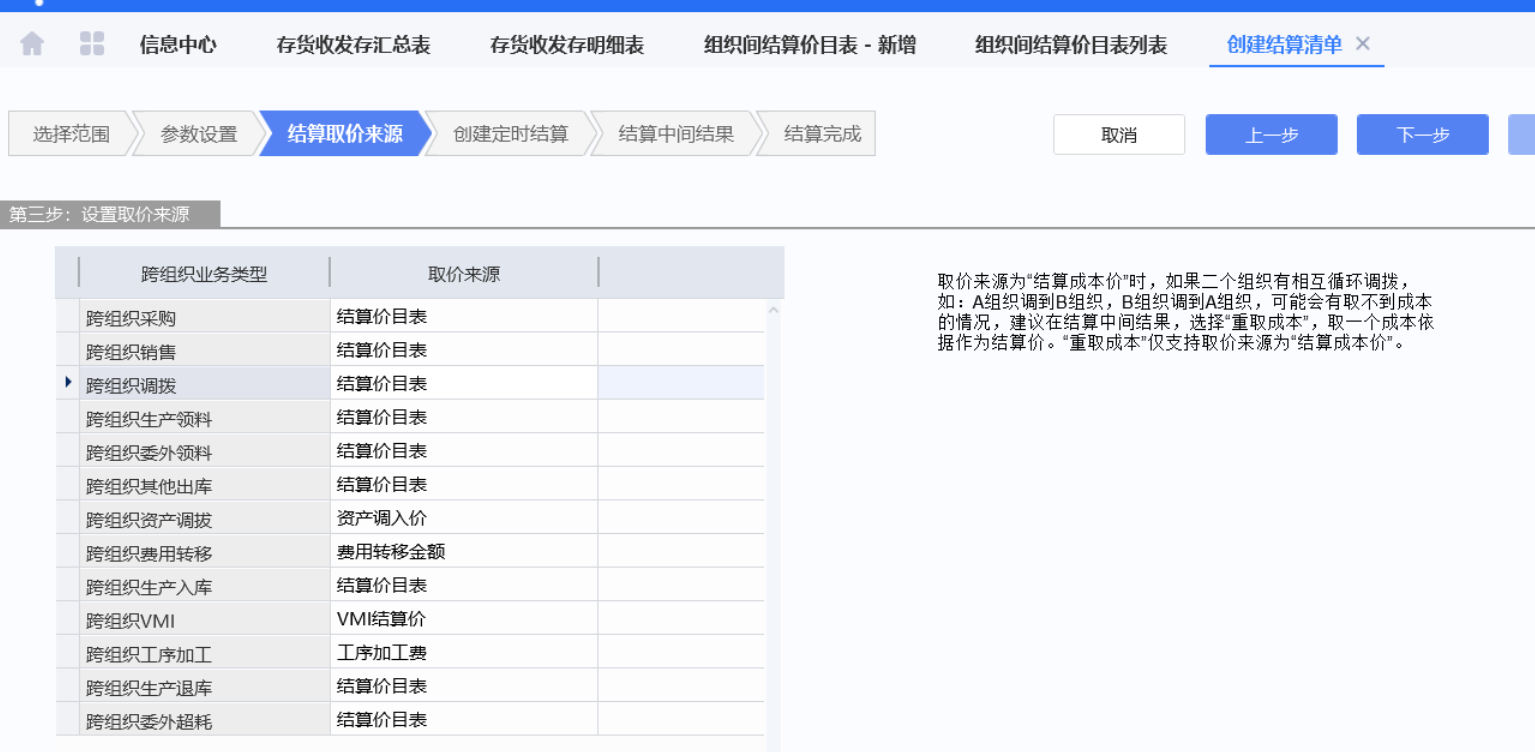The height and width of the screenshot is (752, 1535).
Task: Go to the home page icon
Action: (x=32, y=44)
